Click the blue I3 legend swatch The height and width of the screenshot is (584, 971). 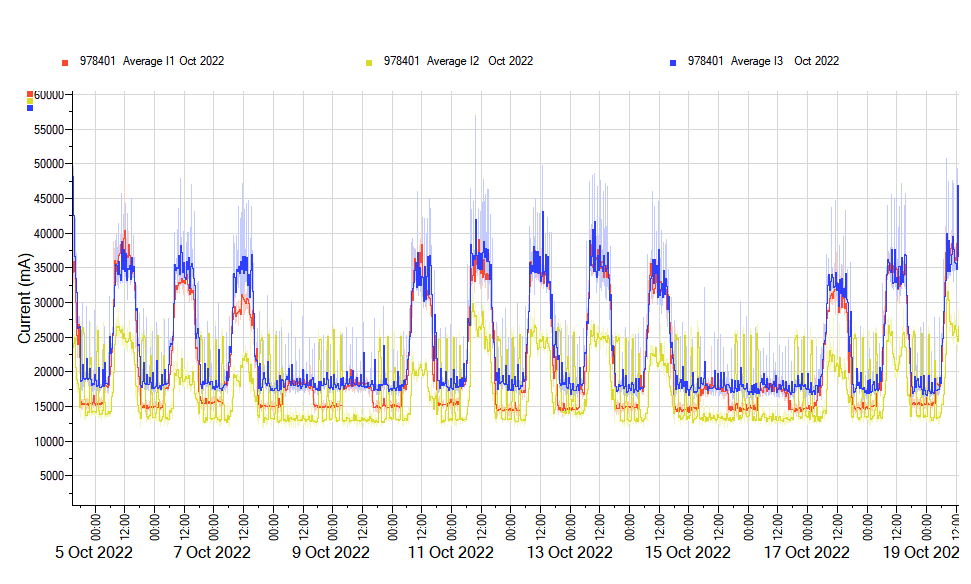pos(673,63)
